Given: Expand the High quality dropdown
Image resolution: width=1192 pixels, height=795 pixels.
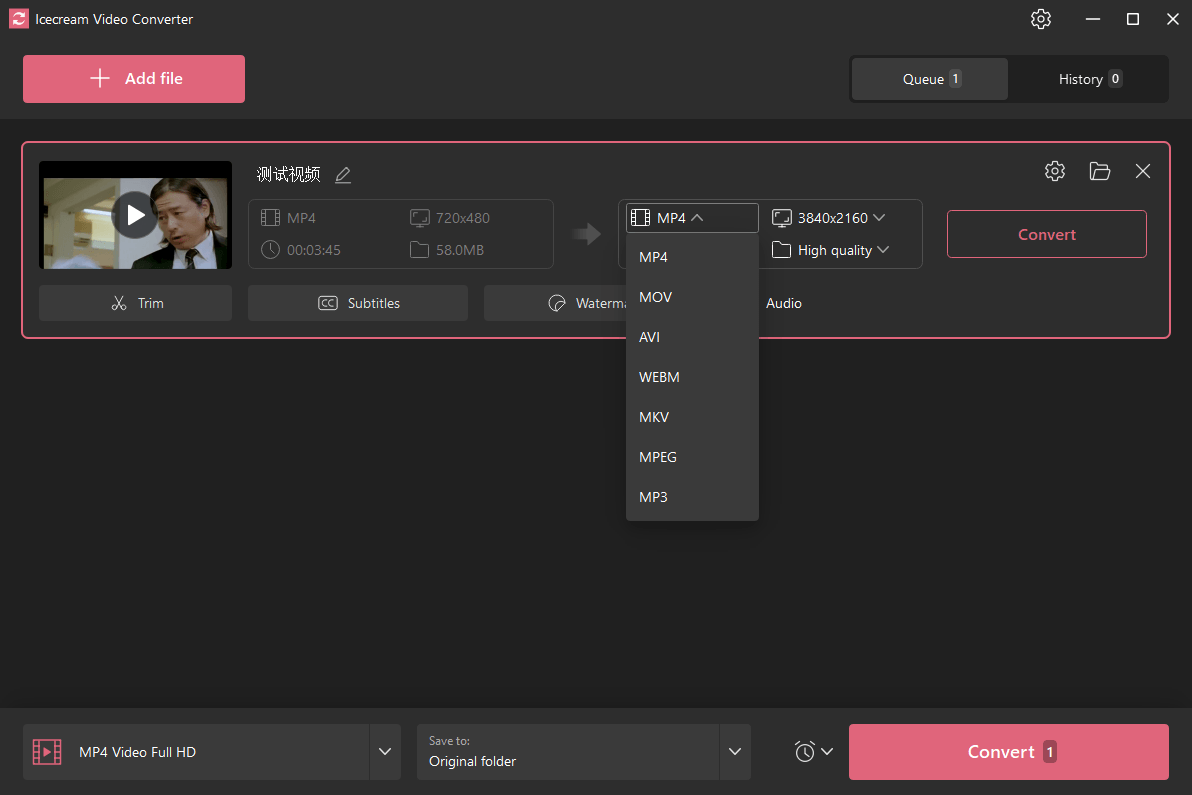Looking at the screenshot, I should pyautogui.click(x=831, y=250).
